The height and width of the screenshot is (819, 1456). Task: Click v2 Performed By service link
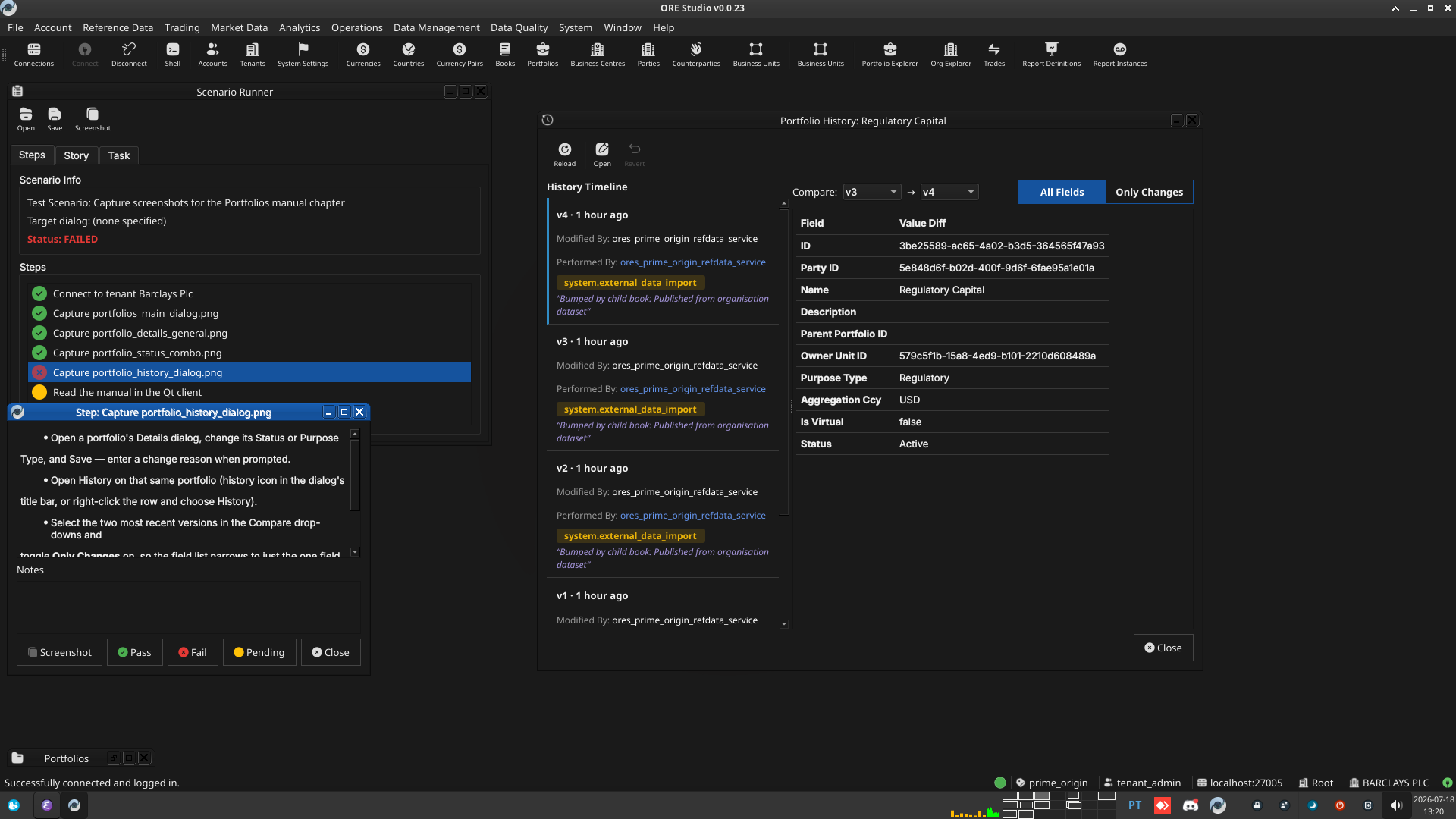[692, 516]
